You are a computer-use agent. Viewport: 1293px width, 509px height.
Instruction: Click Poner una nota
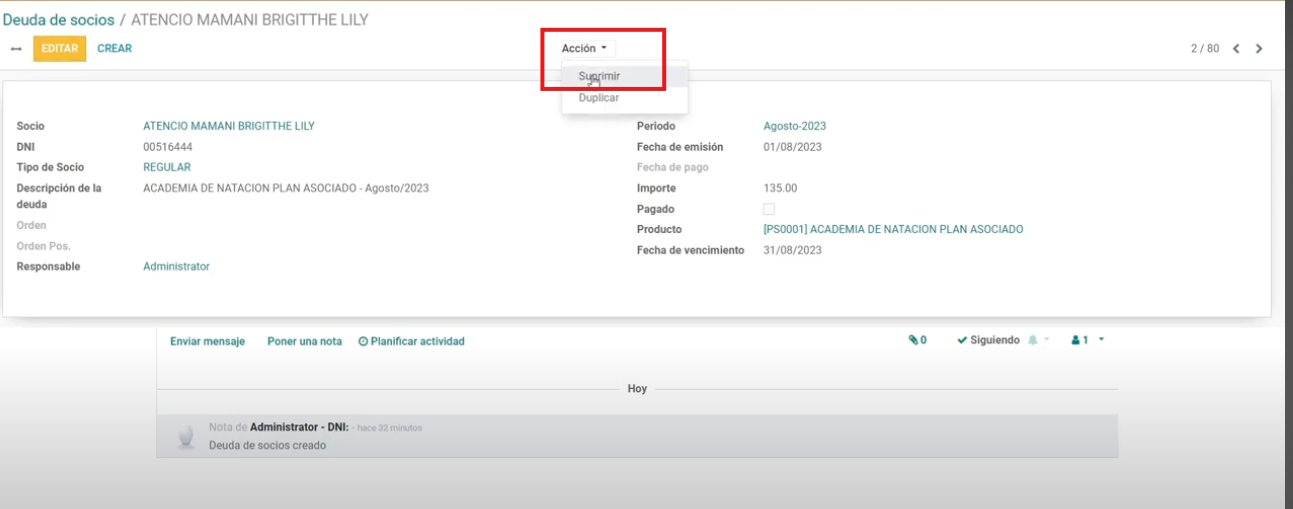tap(304, 341)
